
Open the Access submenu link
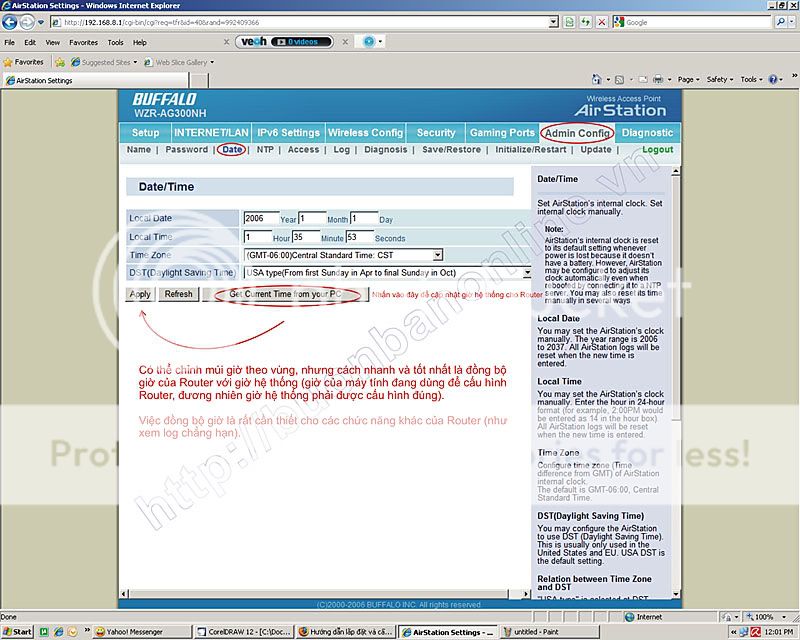pyautogui.click(x=303, y=150)
